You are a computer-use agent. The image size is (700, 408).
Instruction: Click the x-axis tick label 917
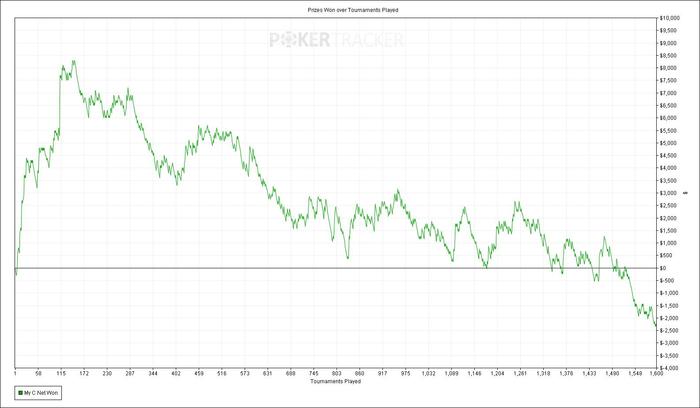tap(383, 373)
